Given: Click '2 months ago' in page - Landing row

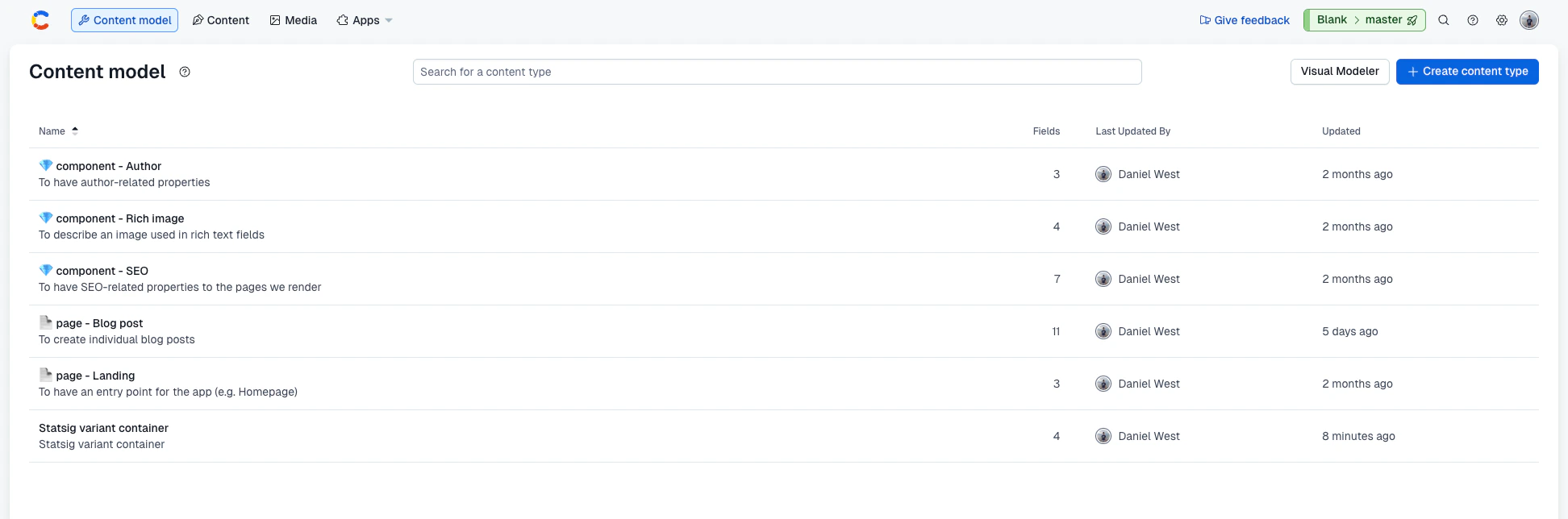Looking at the screenshot, I should (1357, 384).
